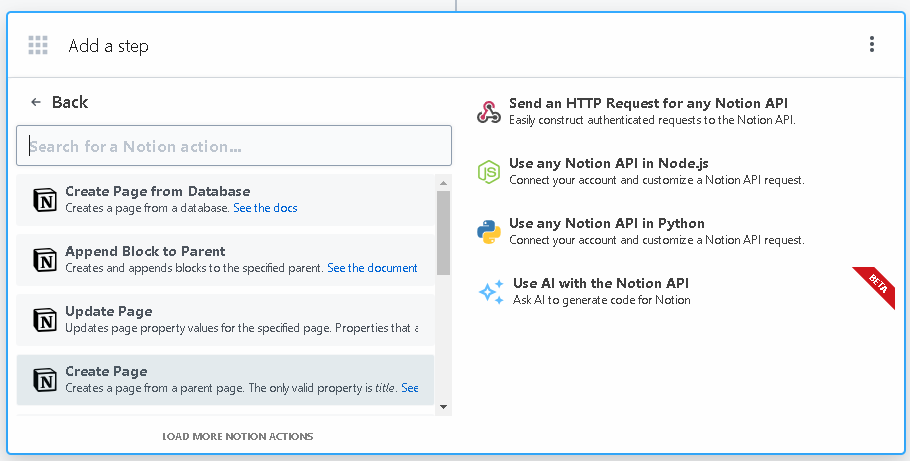Click the Notion icon for Append Block to Parent
Screen dimensions: 910x461
[45, 260]
